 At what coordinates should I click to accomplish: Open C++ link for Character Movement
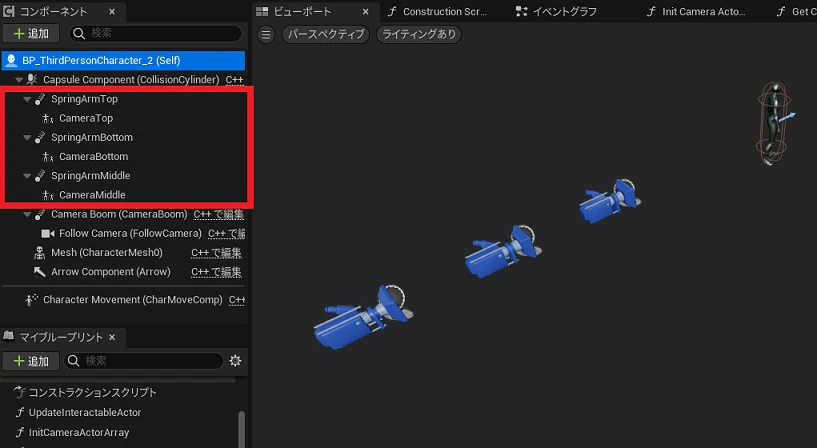click(237, 300)
